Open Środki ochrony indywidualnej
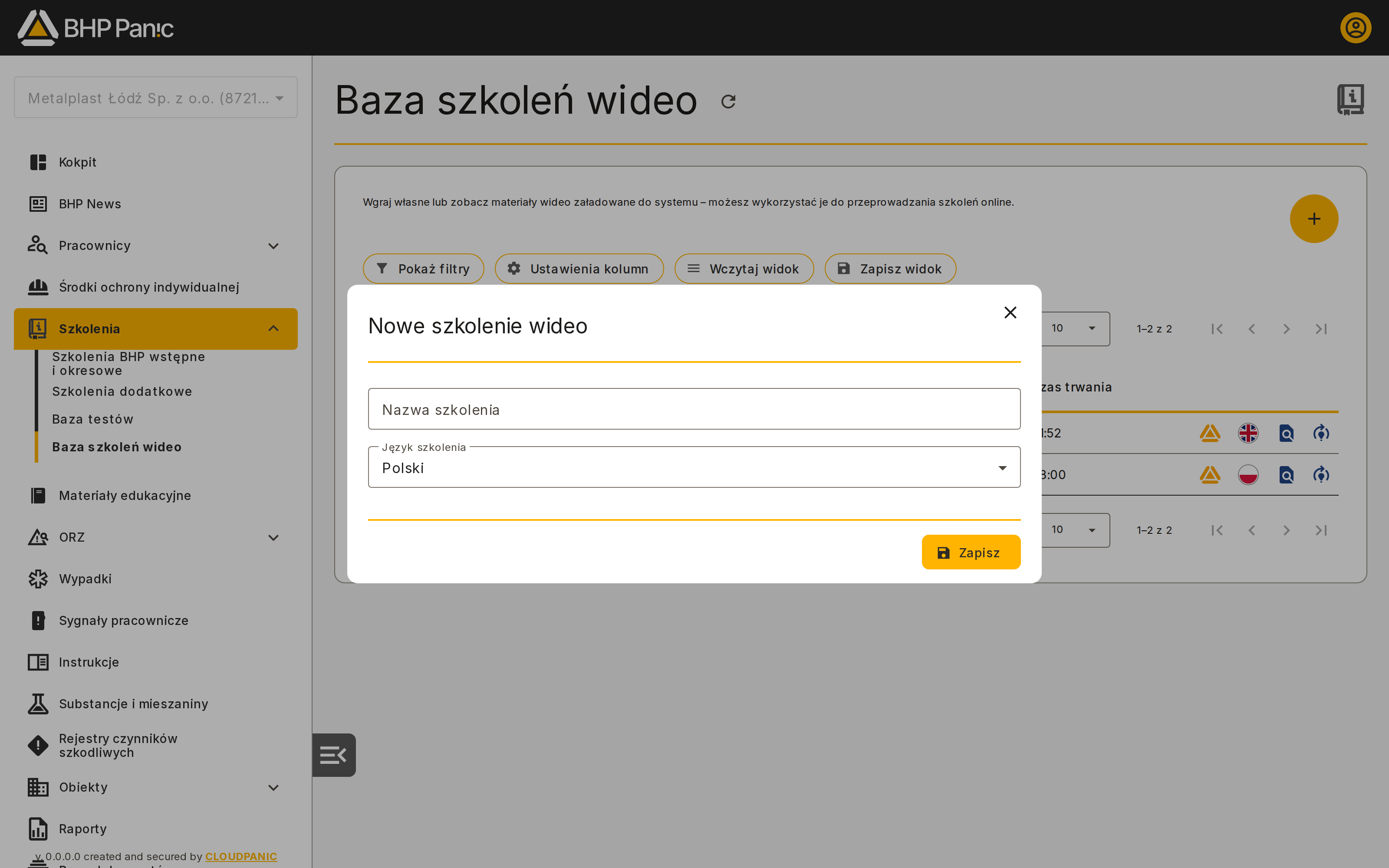The height and width of the screenshot is (868, 1389). click(155, 287)
